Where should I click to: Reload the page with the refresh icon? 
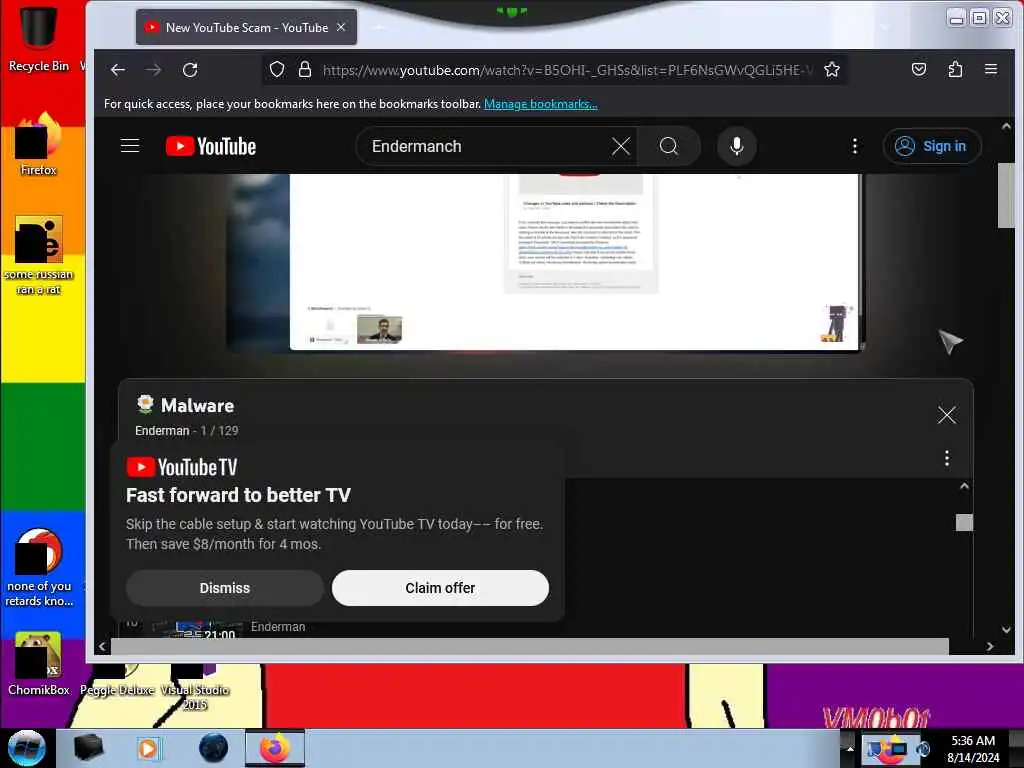click(x=190, y=70)
